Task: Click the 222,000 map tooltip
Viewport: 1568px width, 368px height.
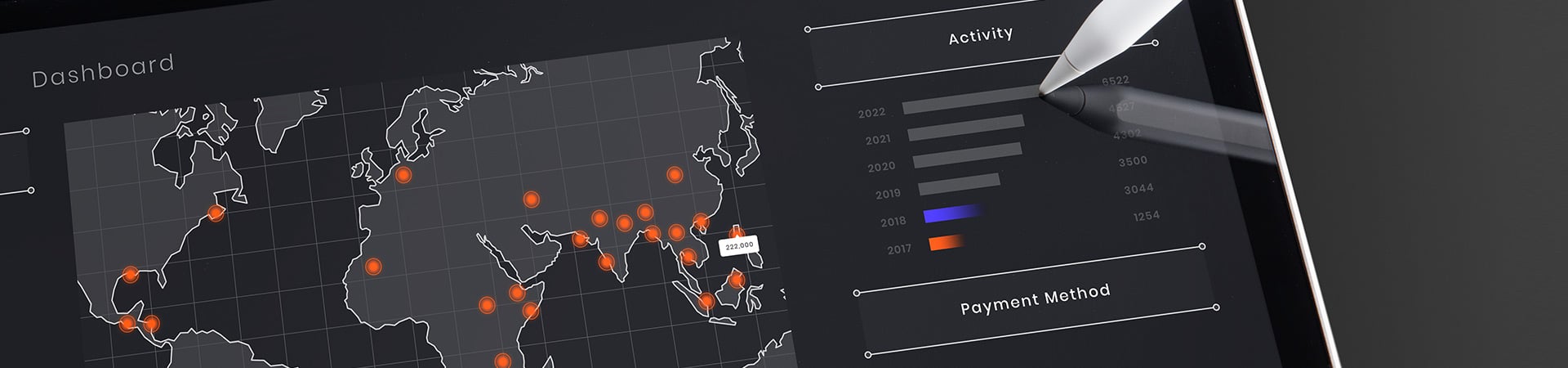Action: pos(739,245)
